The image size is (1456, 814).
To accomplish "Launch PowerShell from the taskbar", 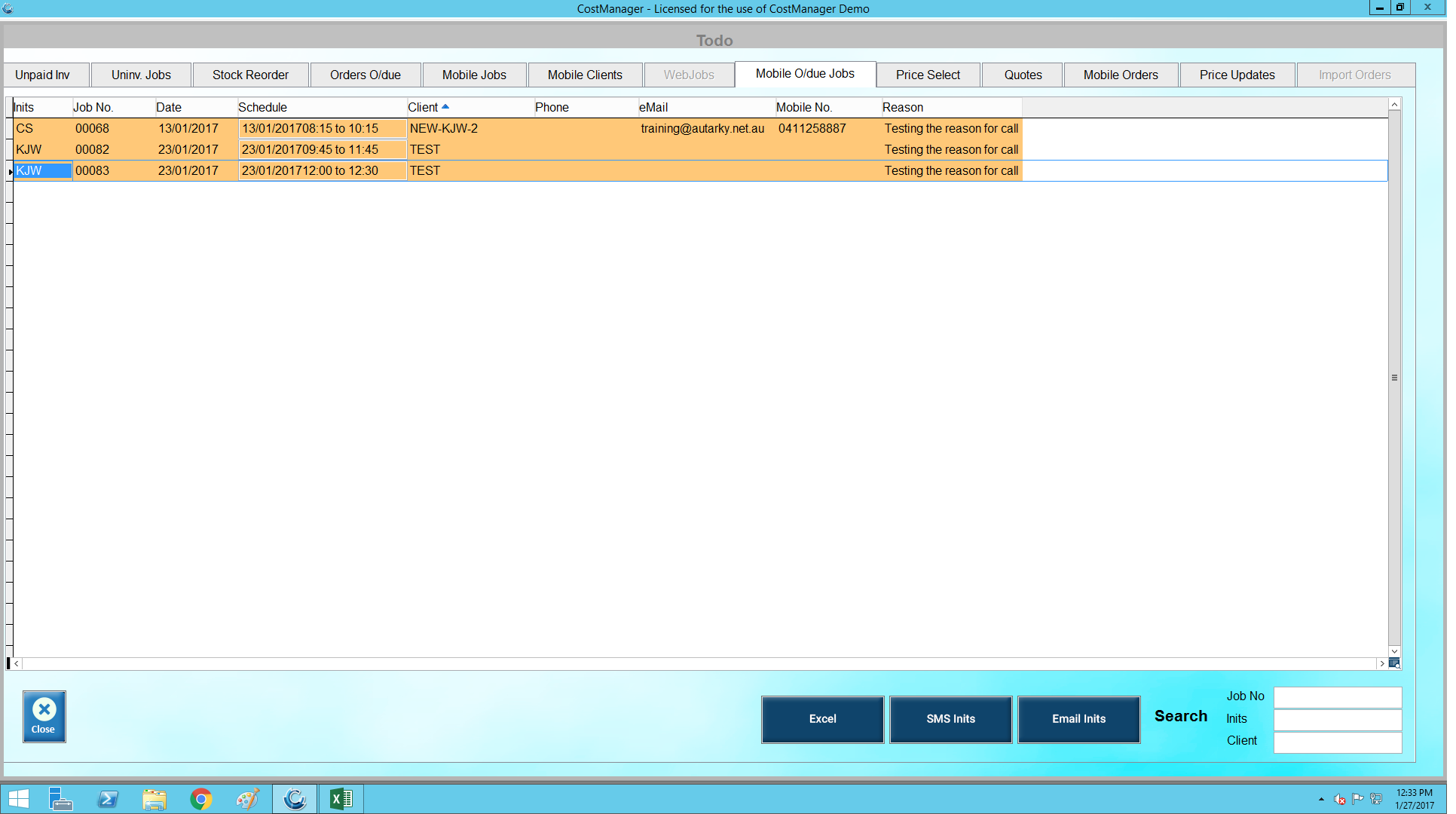I will point(108,799).
